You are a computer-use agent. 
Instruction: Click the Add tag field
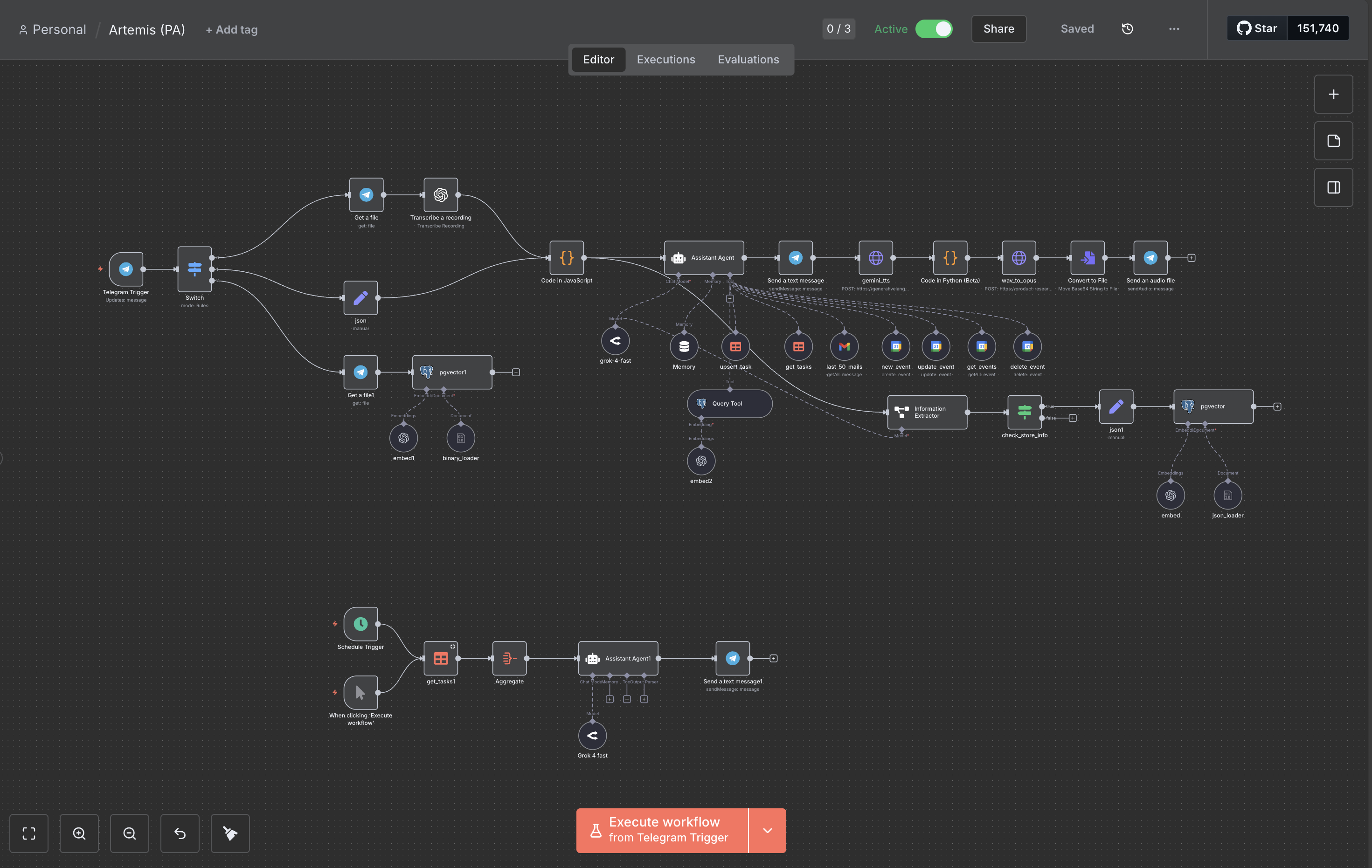(x=231, y=30)
